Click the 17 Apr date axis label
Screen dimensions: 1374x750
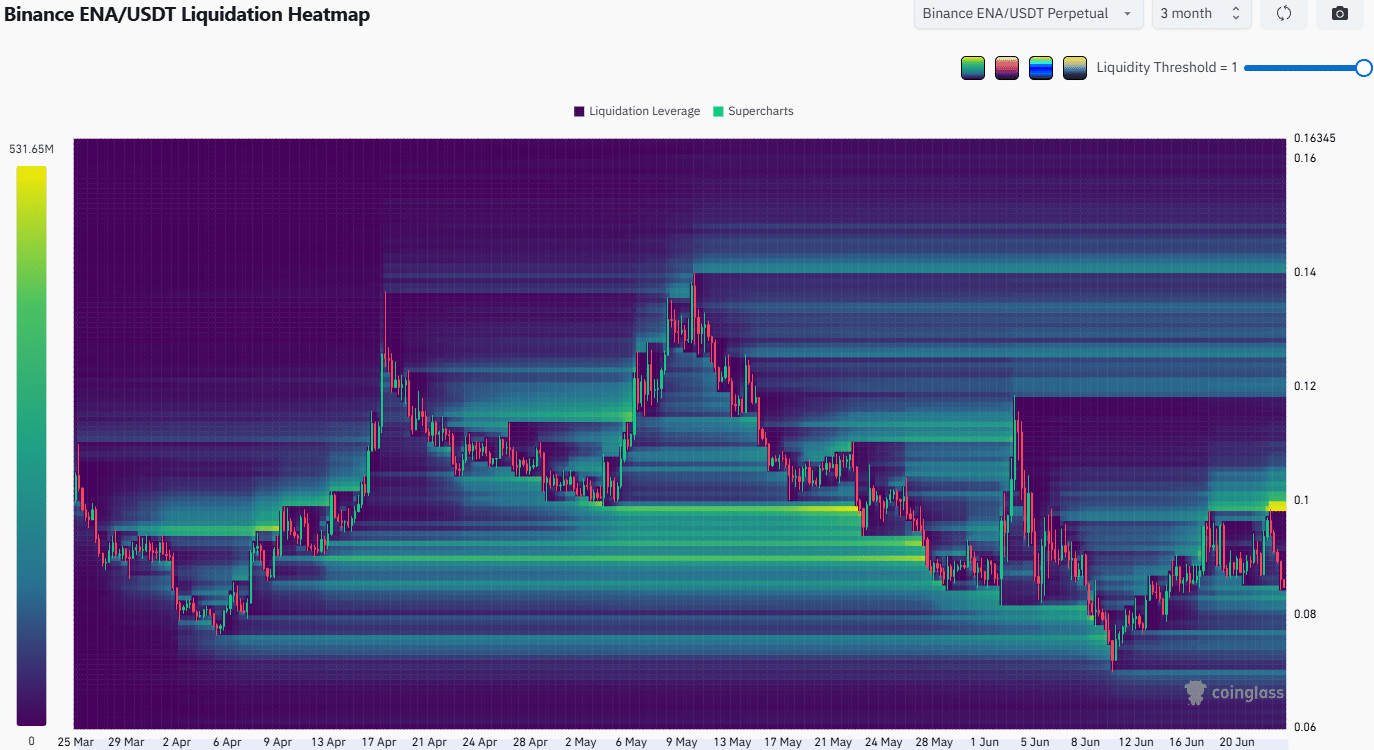(x=378, y=742)
